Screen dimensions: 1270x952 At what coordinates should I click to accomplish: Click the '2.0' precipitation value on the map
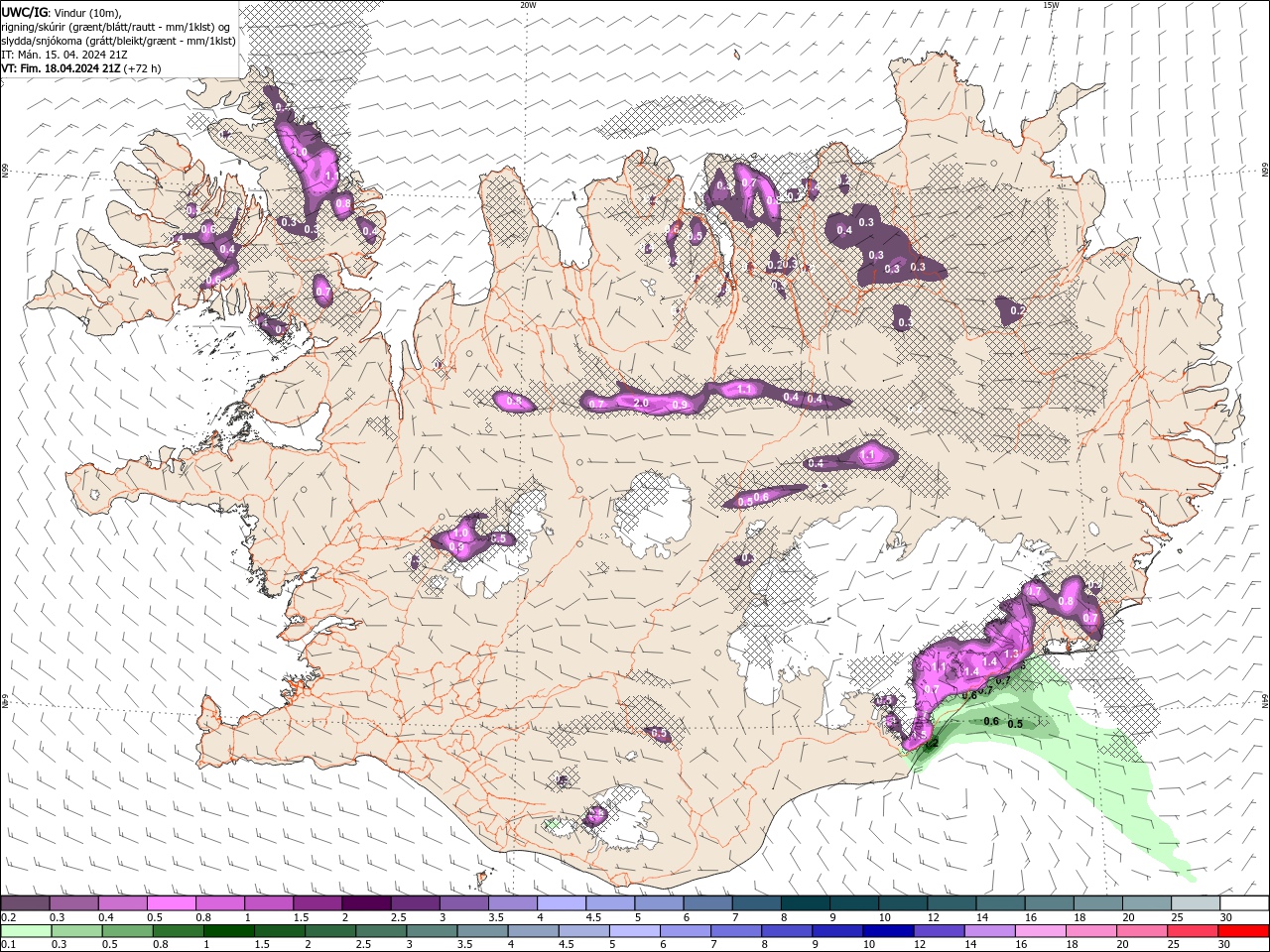point(641,403)
